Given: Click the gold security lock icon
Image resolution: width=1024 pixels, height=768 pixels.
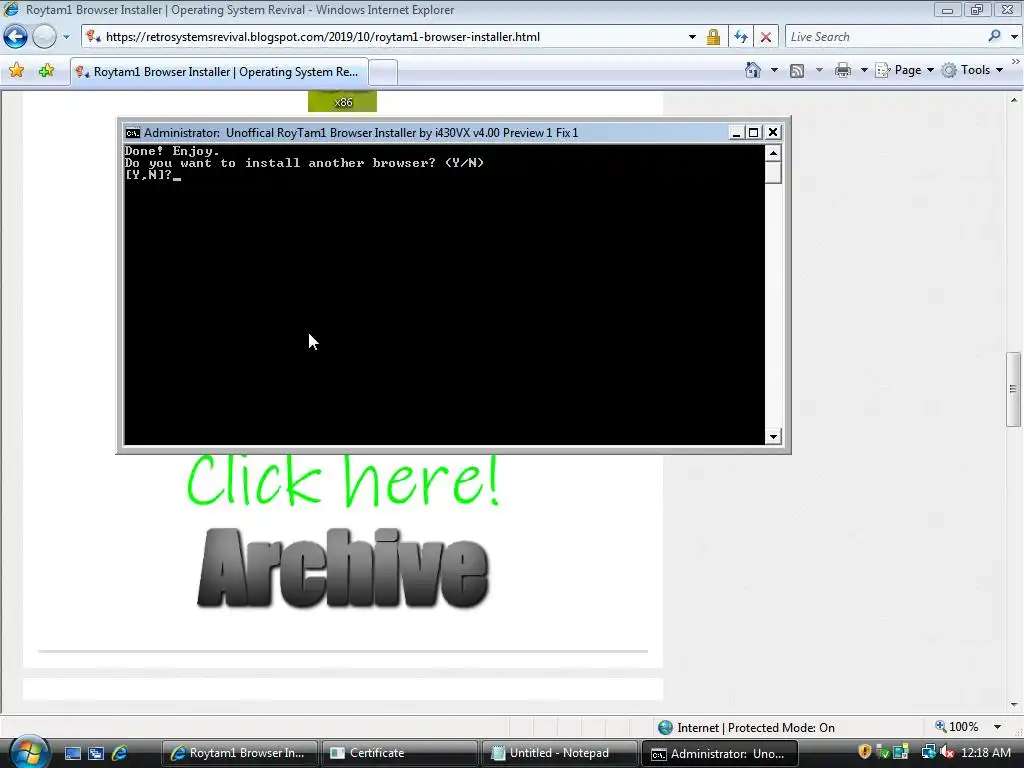Looking at the screenshot, I should click(713, 37).
